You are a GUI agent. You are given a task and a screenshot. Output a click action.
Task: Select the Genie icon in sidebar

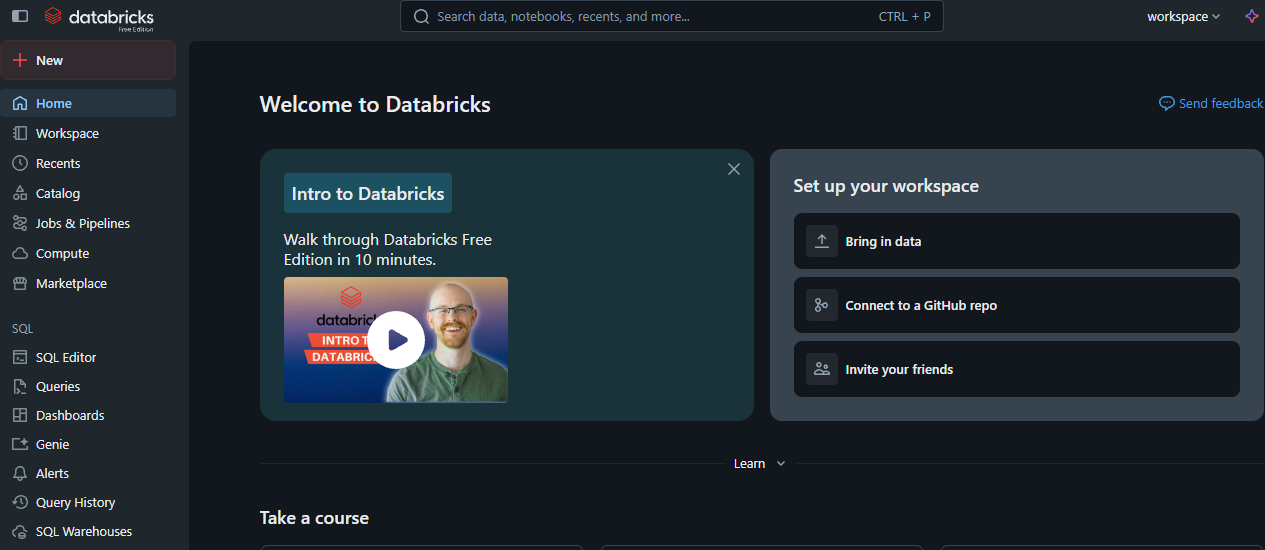(x=20, y=444)
